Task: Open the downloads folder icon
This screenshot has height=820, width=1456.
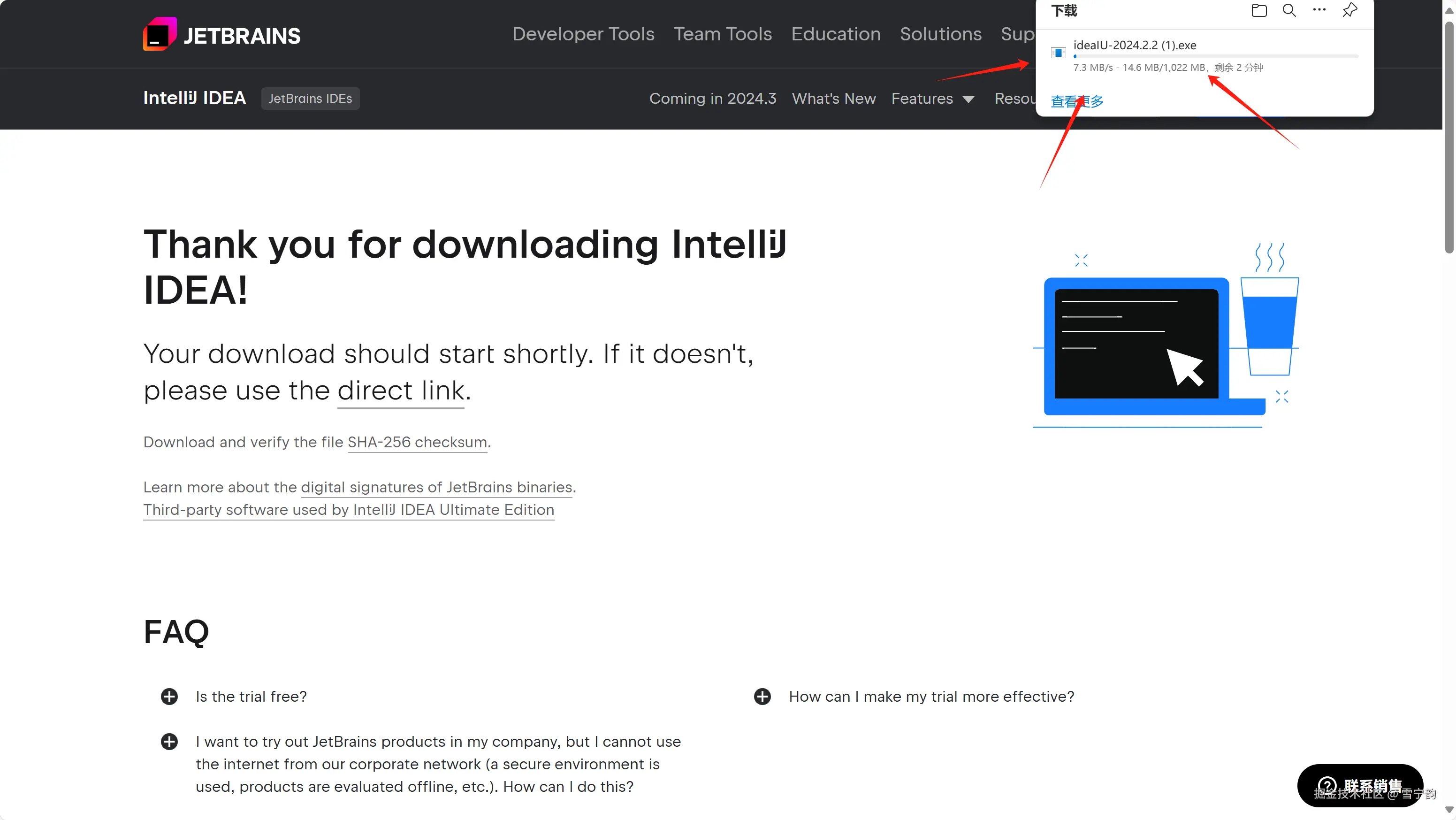Action: [1259, 10]
